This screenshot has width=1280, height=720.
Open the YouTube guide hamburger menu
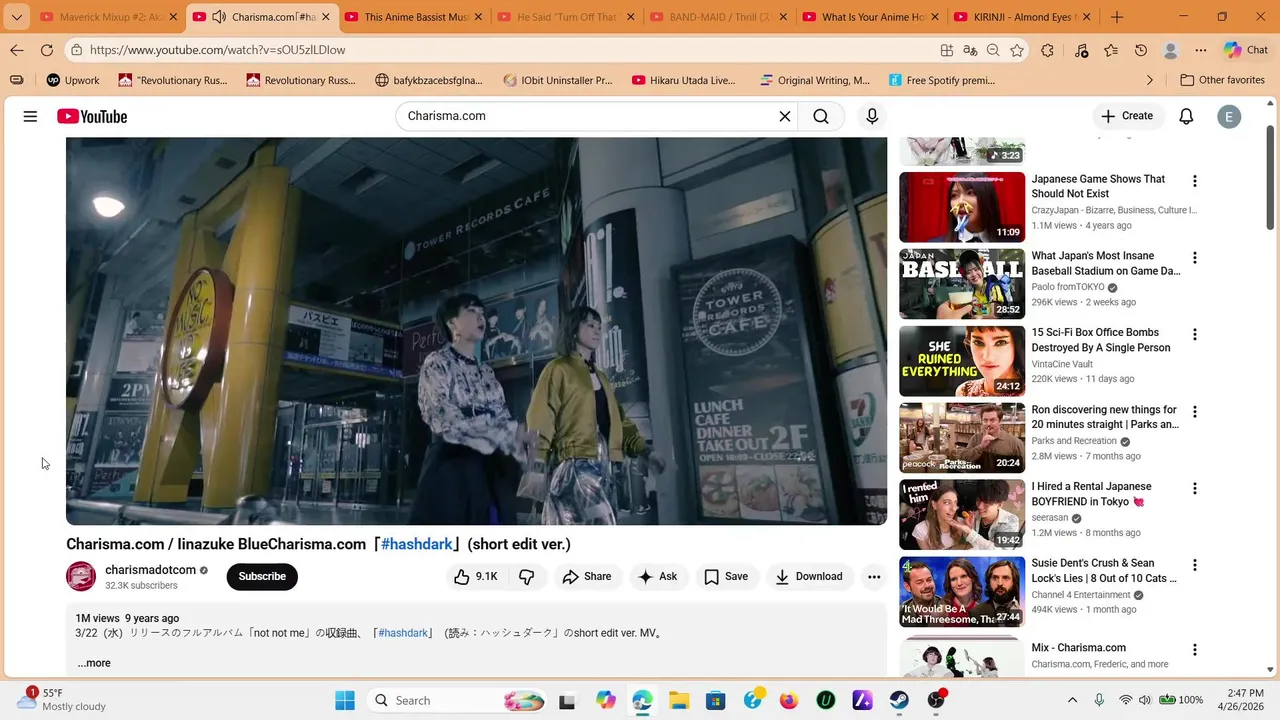tap(30, 117)
